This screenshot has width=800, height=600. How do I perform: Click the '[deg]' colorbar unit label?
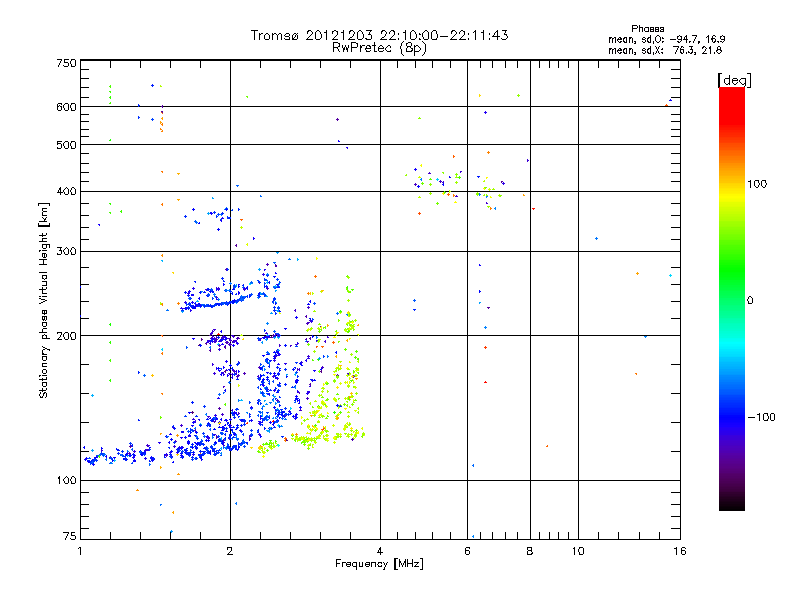[734, 80]
